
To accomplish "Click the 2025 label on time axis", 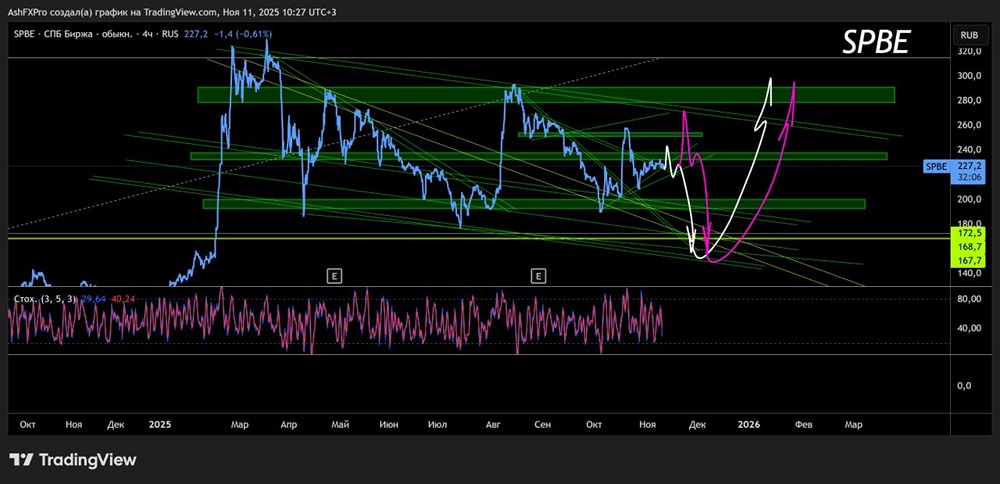I will pos(161,424).
